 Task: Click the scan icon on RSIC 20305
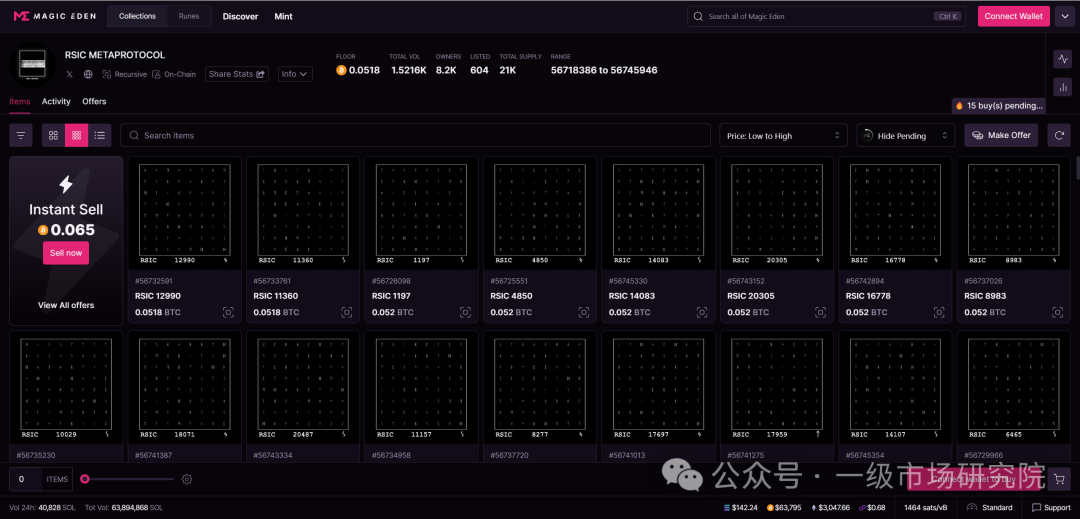[x=821, y=313]
